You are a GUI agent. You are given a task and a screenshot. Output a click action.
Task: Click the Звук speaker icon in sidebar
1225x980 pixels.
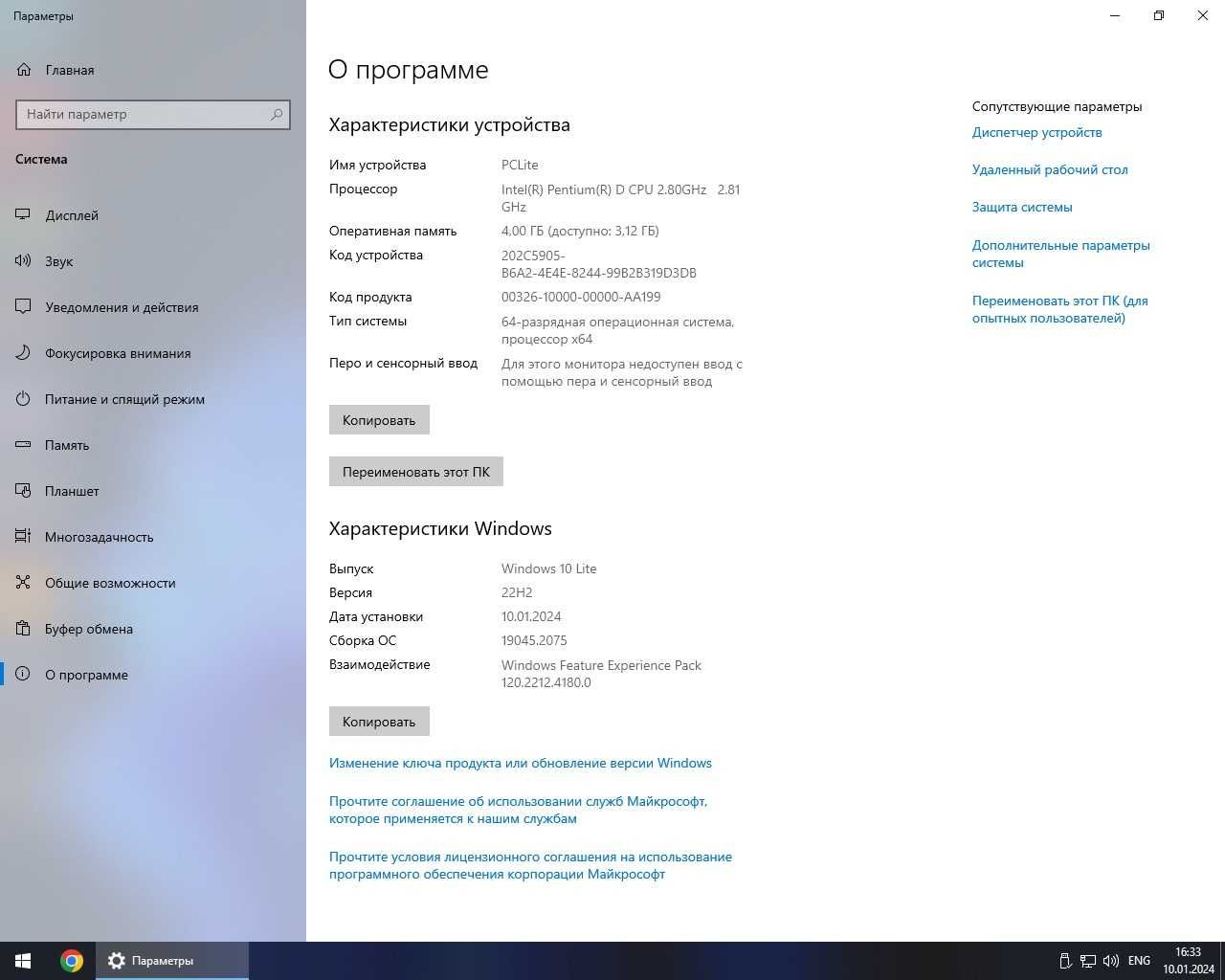pos(23,261)
